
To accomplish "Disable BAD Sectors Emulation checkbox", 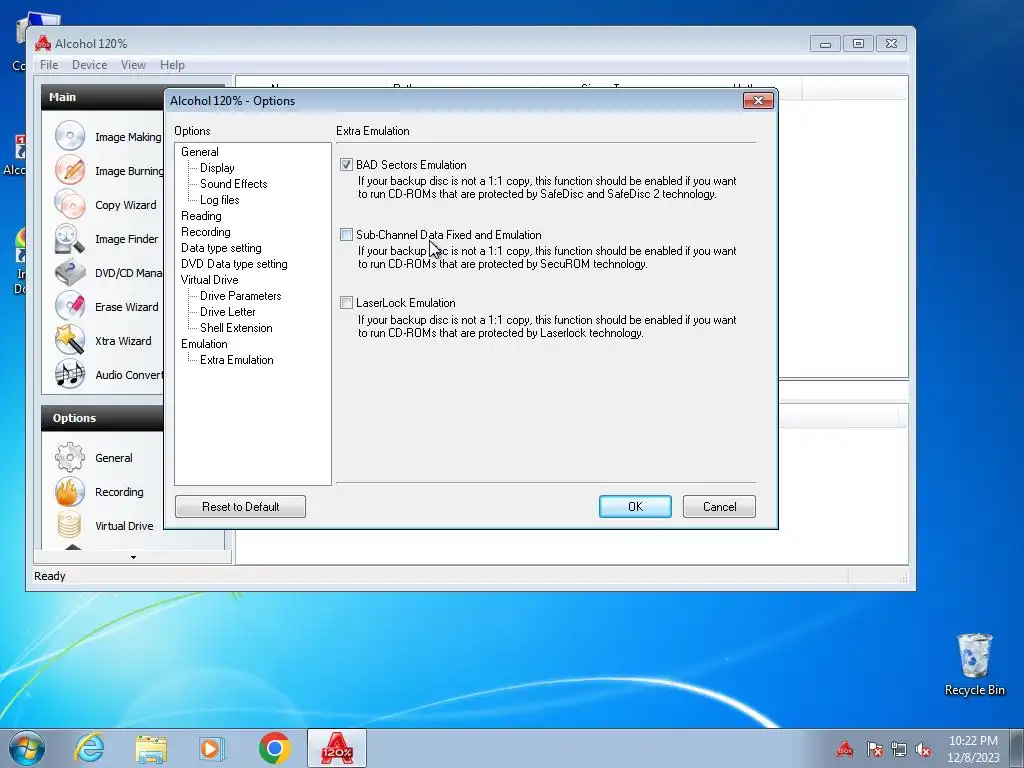I will [346, 165].
